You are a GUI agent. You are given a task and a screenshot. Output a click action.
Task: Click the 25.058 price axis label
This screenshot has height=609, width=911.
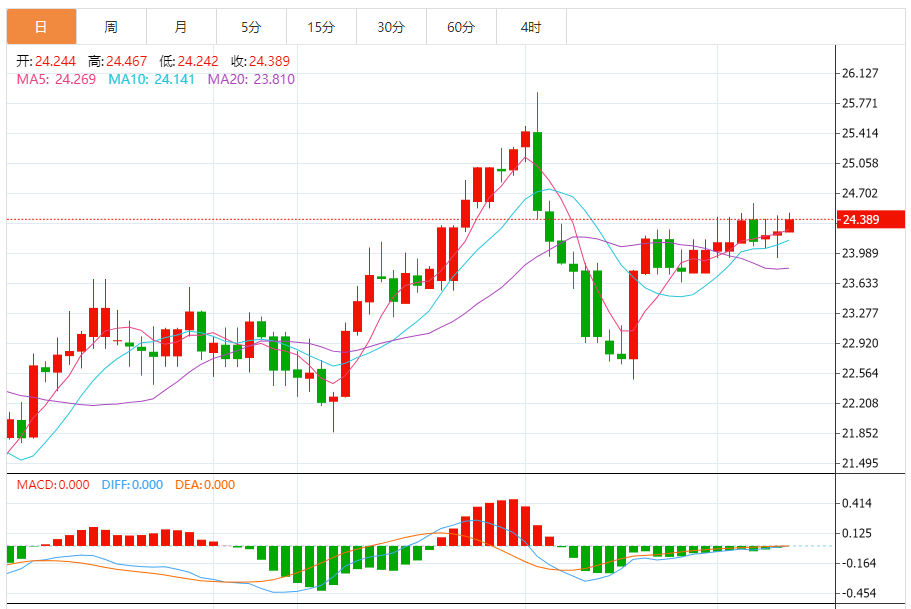[x=860, y=163]
